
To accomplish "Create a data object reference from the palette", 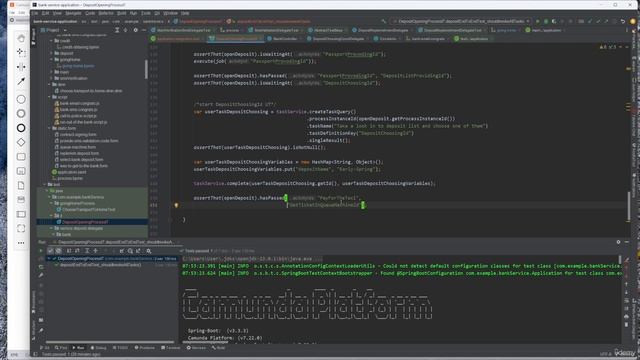I will click(21, 185).
